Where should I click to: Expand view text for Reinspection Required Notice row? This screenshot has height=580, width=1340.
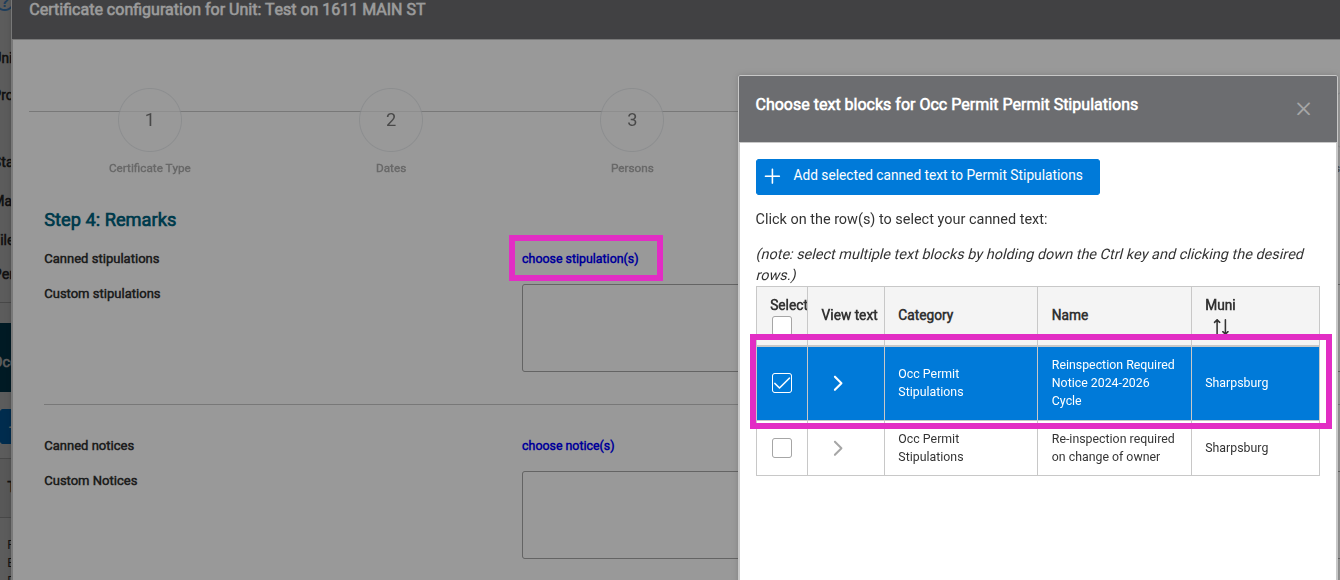(x=838, y=383)
